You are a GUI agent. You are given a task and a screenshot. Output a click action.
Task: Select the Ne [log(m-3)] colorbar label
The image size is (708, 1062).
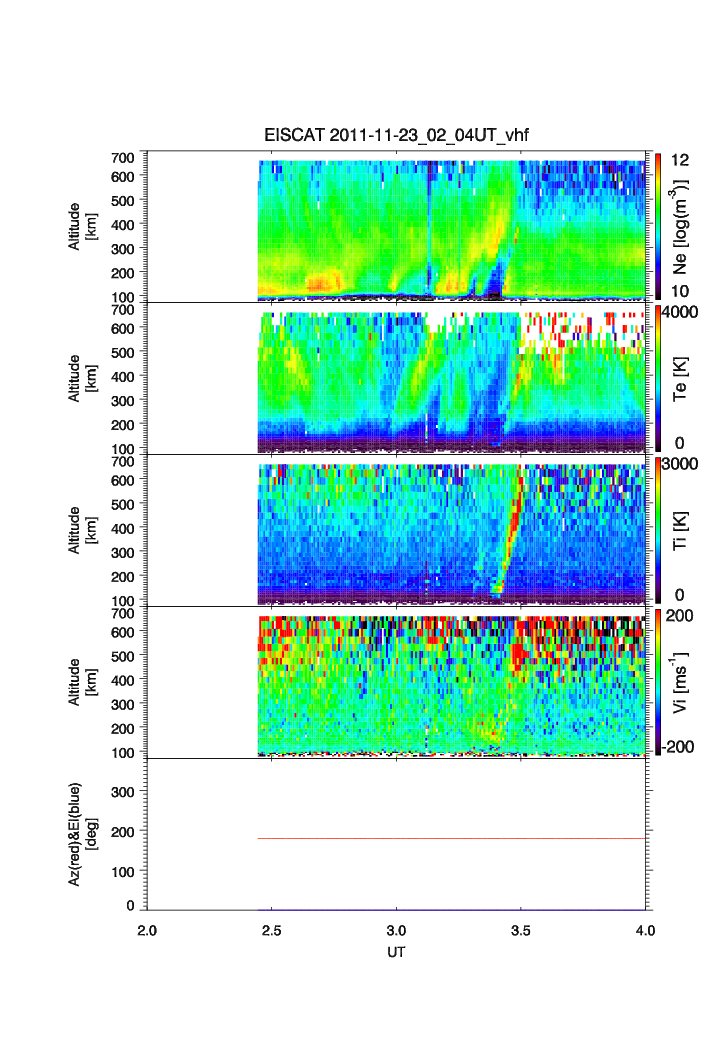tap(680, 227)
